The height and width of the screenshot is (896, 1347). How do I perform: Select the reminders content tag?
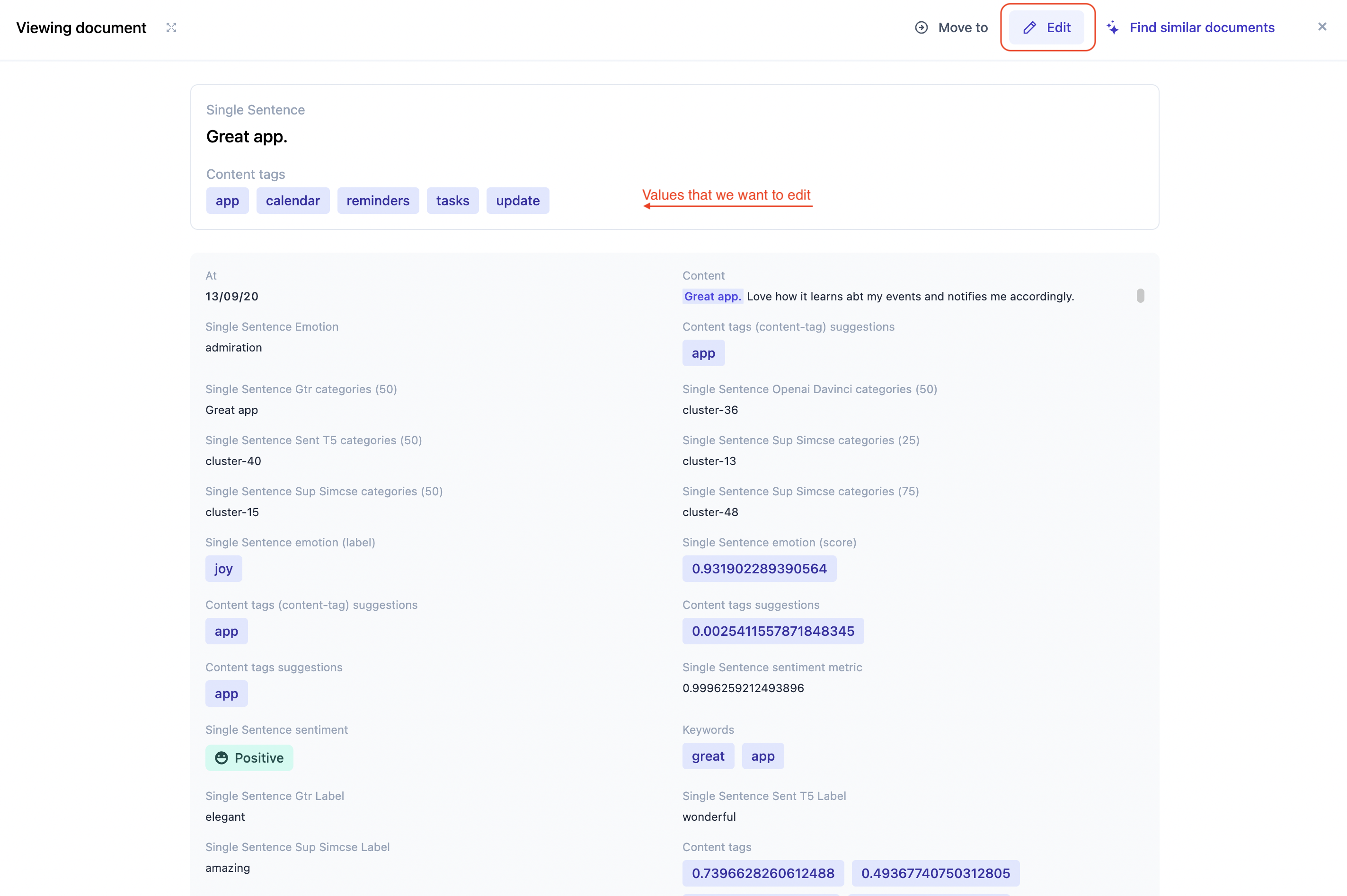click(378, 201)
